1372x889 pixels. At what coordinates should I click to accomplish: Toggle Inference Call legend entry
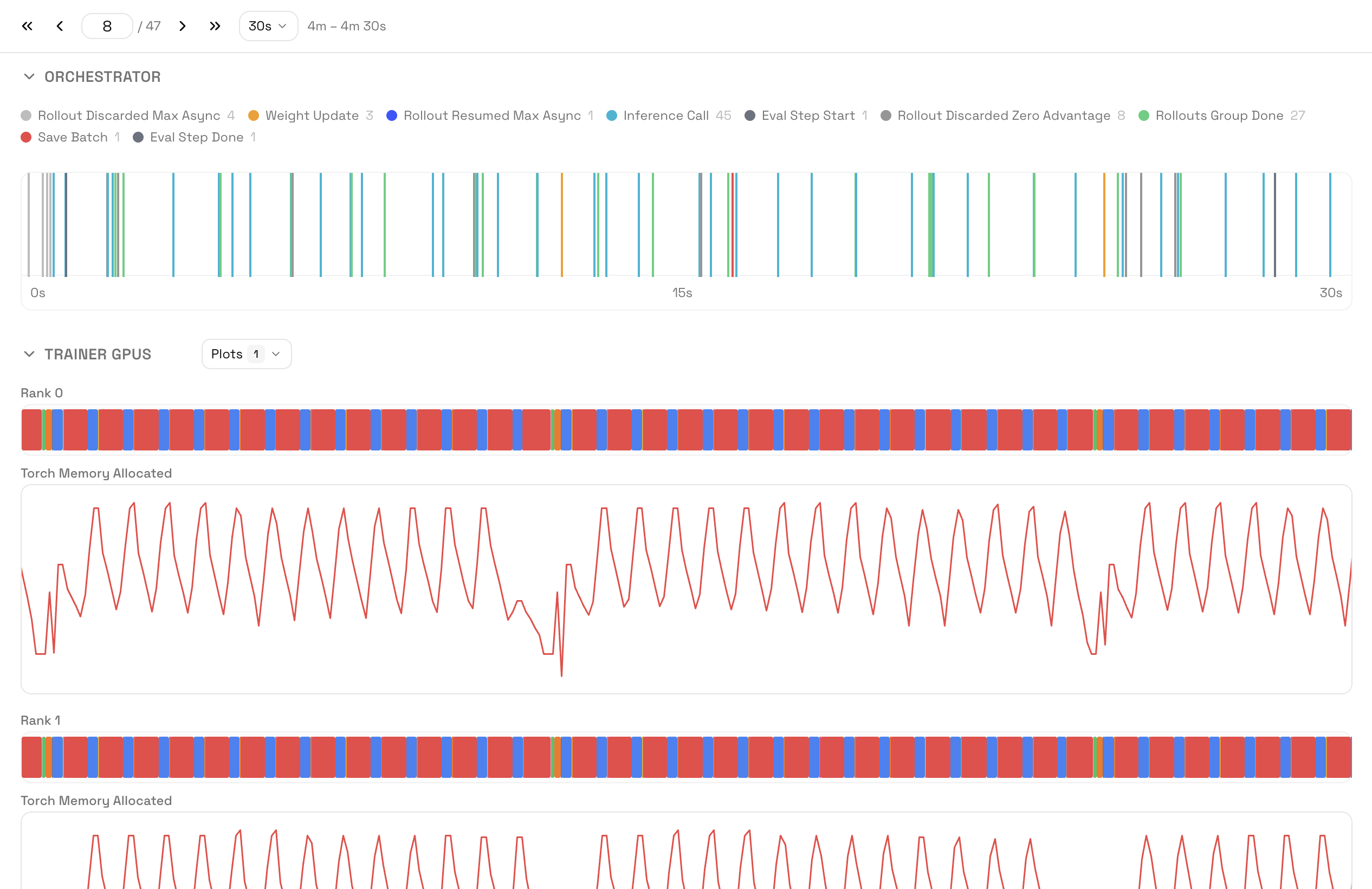pyautogui.click(x=669, y=115)
